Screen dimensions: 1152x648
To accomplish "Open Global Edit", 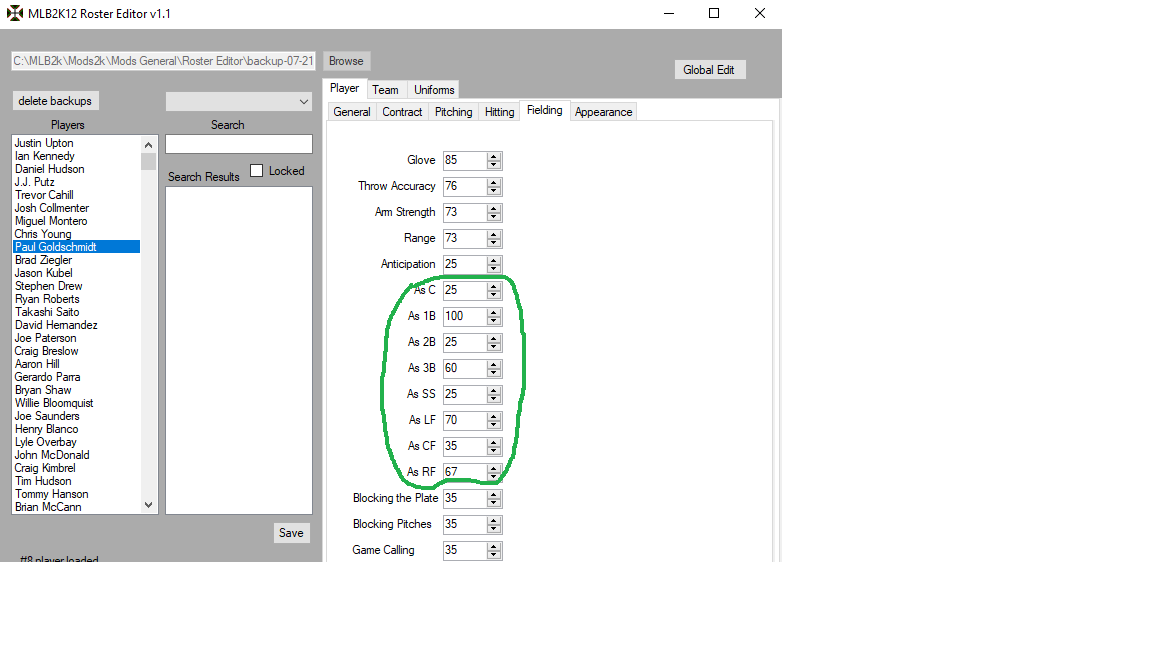I will [709, 70].
